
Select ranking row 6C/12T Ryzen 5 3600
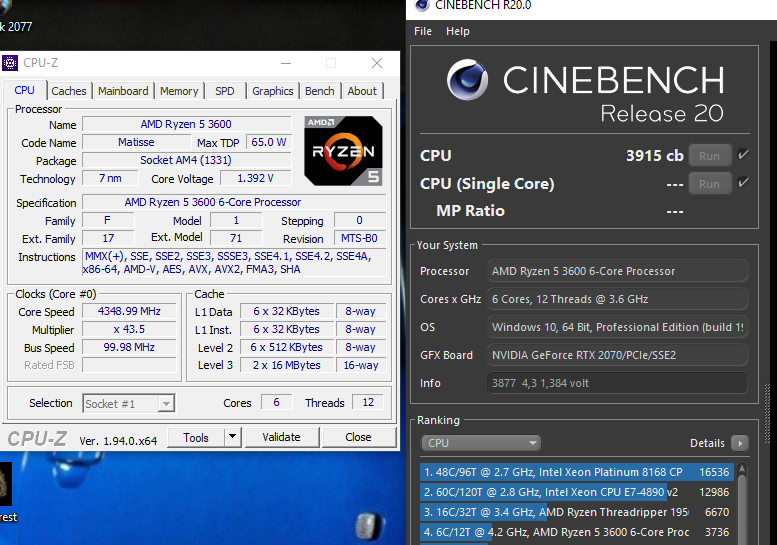[x=577, y=532]
